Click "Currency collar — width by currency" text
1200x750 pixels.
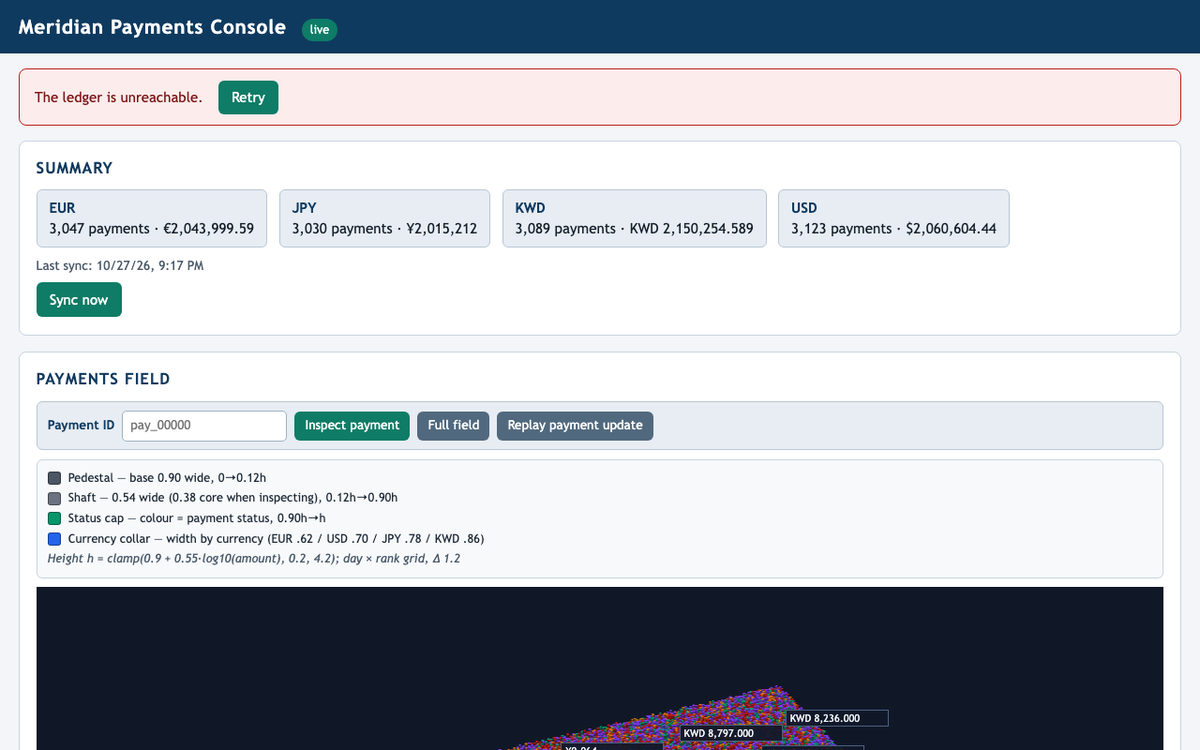pyautogui.click(x=276, y=539)
